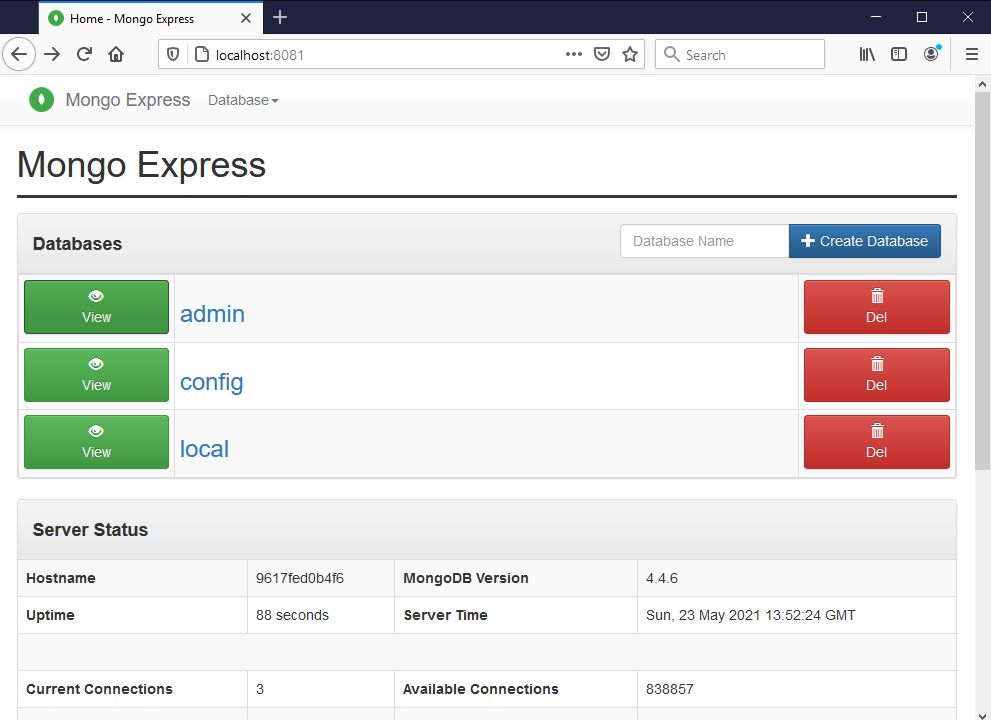The image size is (991, 720).
Task: Open a new browser tab with plus
Action: (280, 18)
